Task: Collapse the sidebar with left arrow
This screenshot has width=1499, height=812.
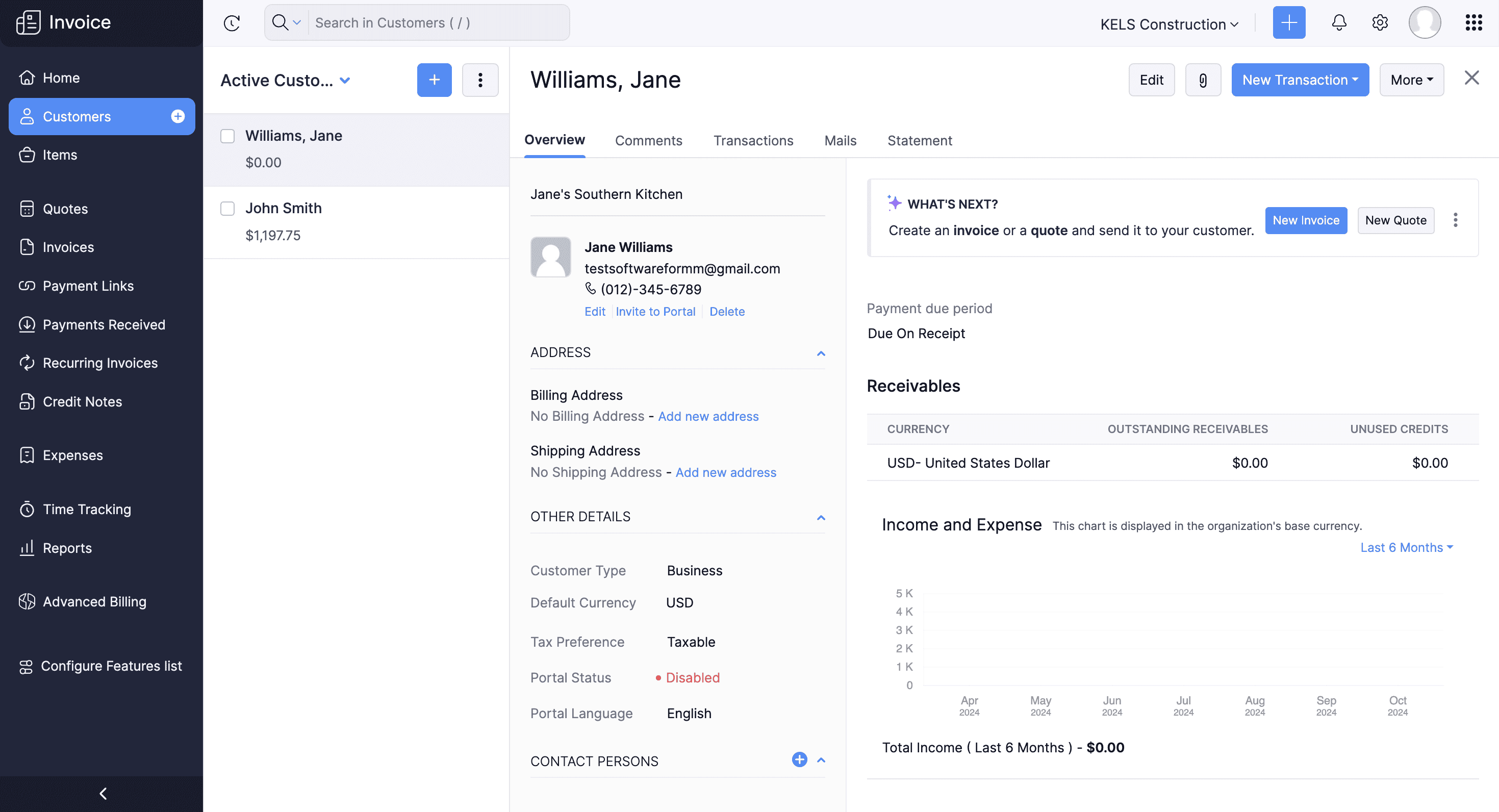Action: tap(103, 793)
